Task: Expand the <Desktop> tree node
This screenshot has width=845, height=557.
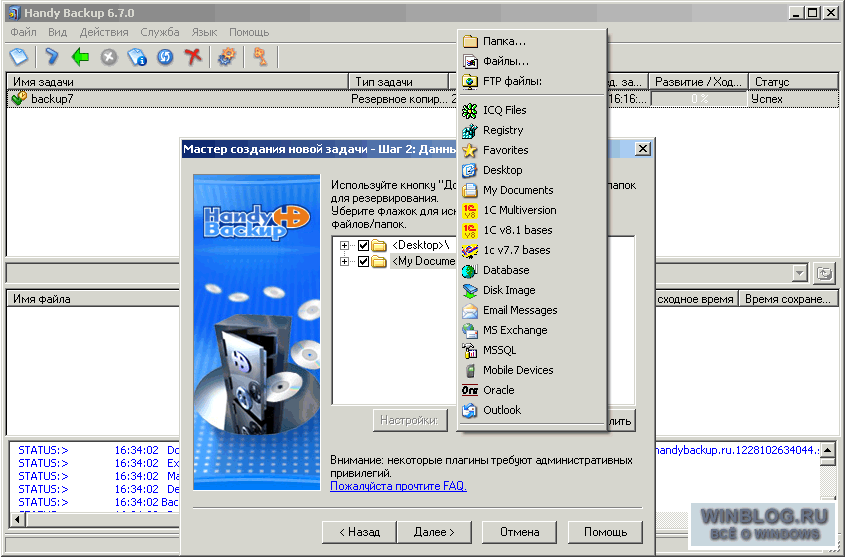Action: (344, 246)
